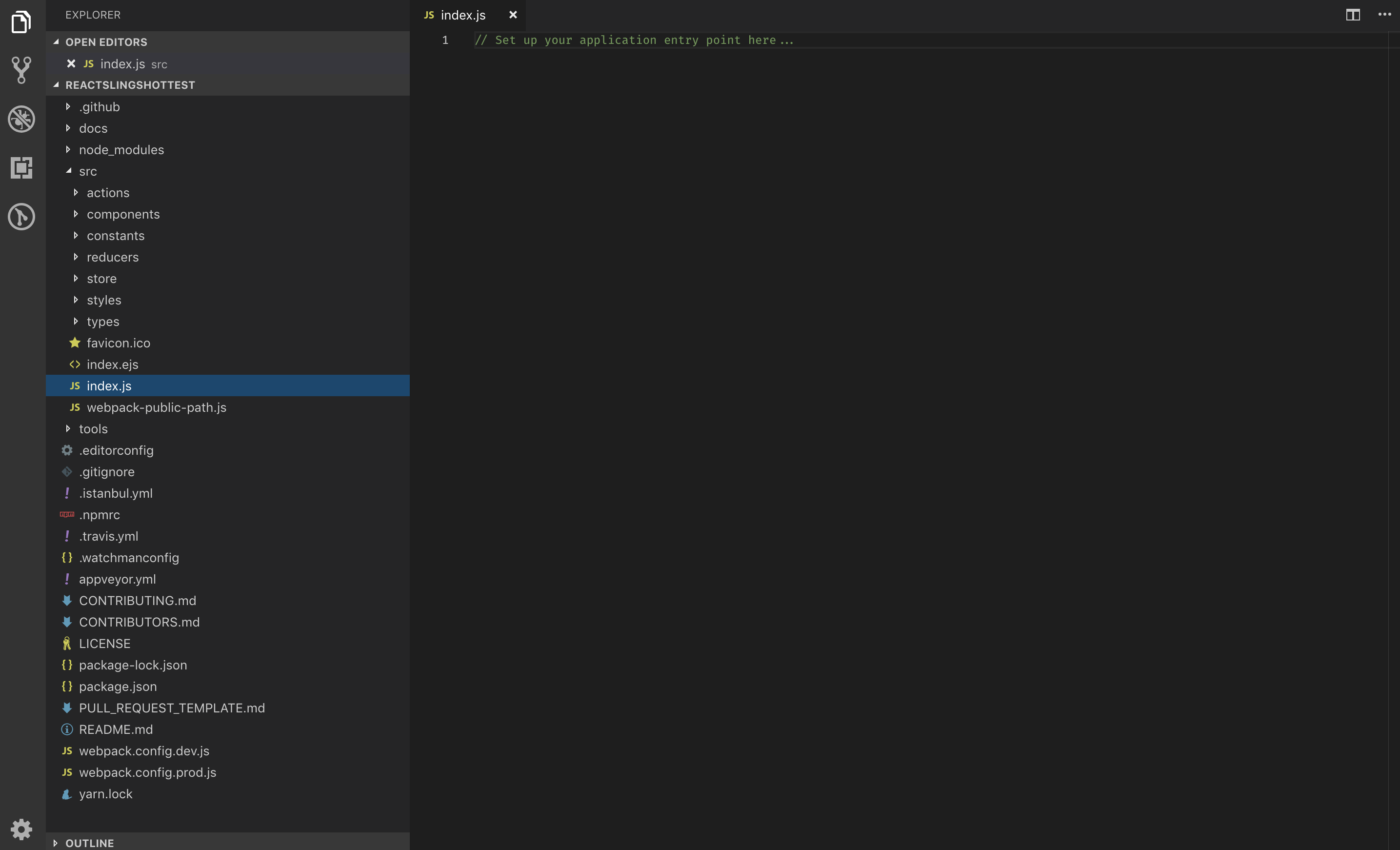Screen dimensions: 1400x850
Task: Toggle the src folder open or closed
Action: click(87, 171)
